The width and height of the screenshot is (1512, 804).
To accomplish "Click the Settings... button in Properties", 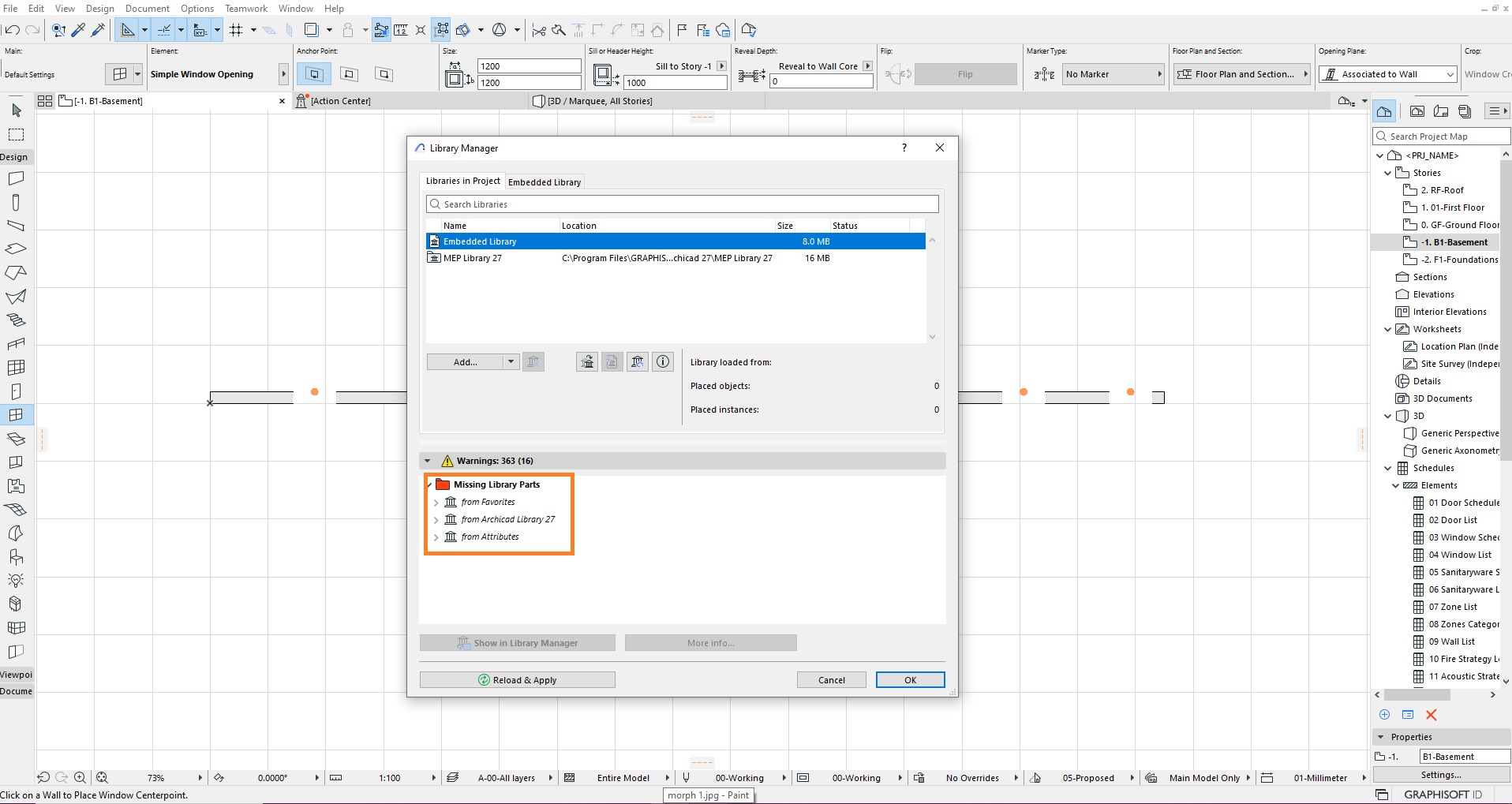I will pyautogui.click(x=1441, y=775).
